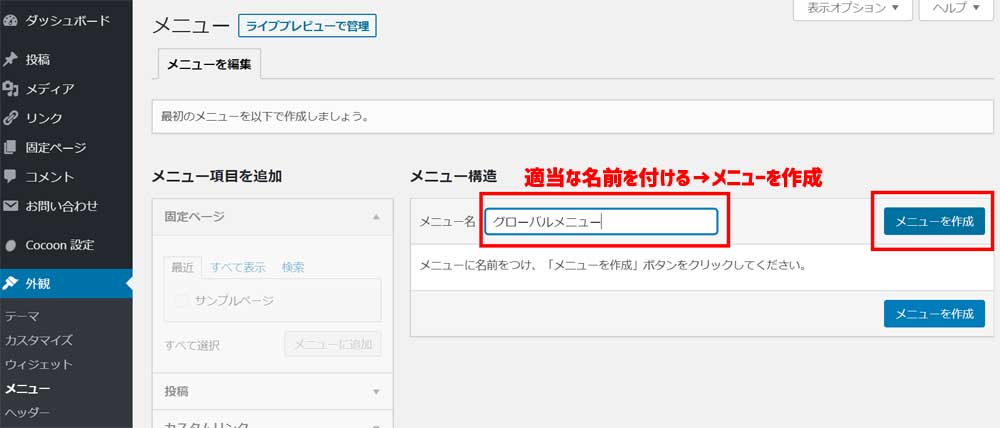Click the コメント speech bubble icon

[11, 177]
